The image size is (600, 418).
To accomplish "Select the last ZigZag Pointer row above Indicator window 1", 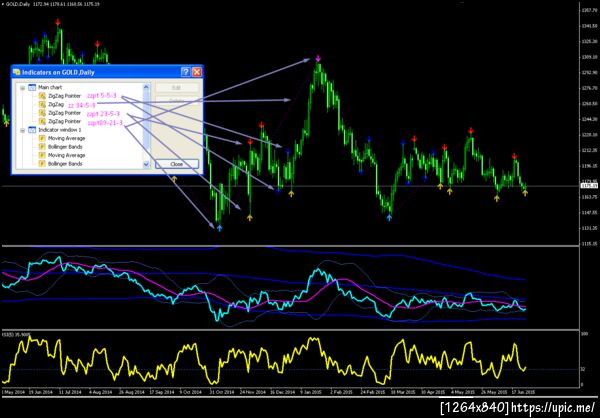I will tap(64, 121).
